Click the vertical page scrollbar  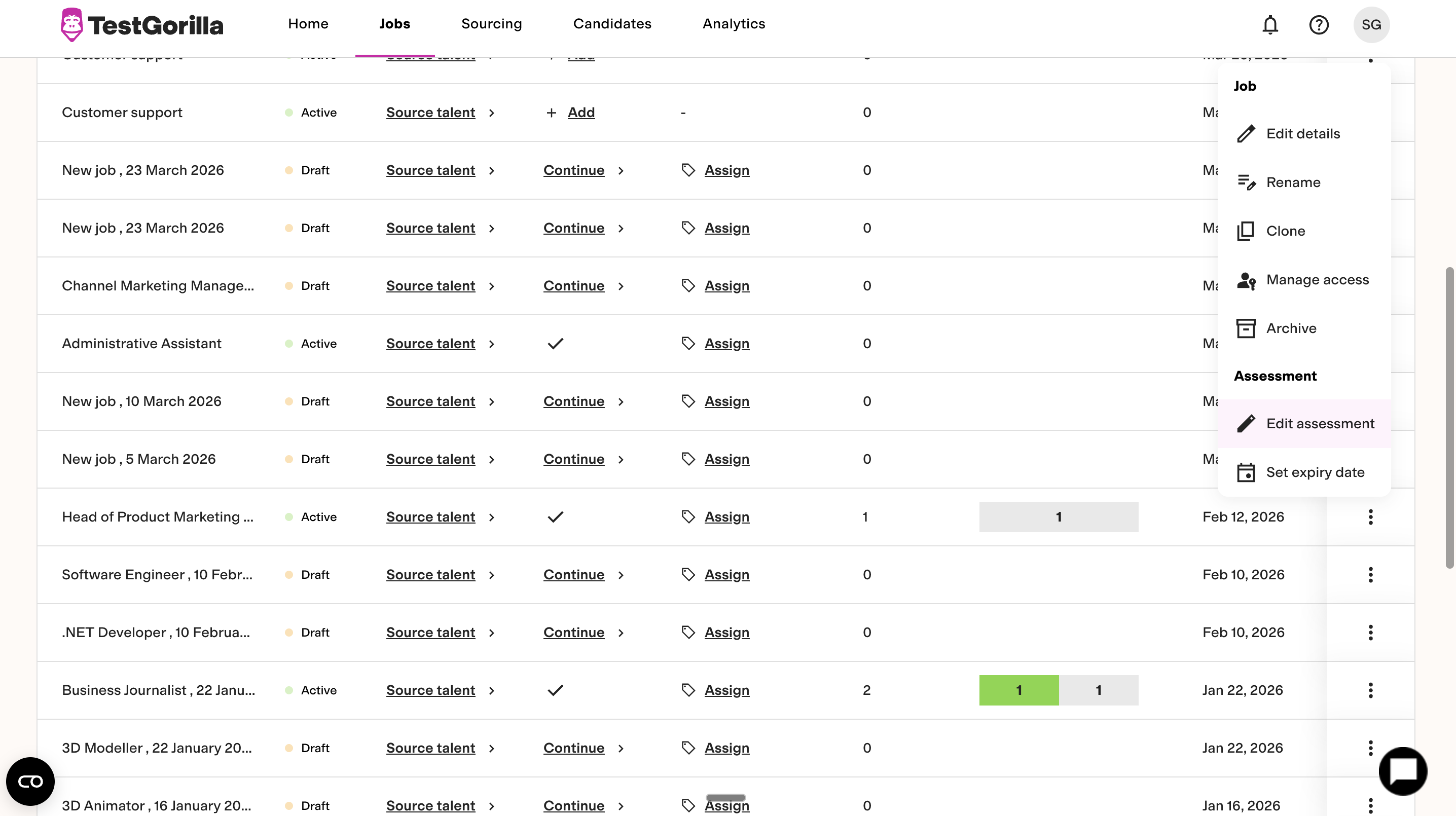(1450, 418)
